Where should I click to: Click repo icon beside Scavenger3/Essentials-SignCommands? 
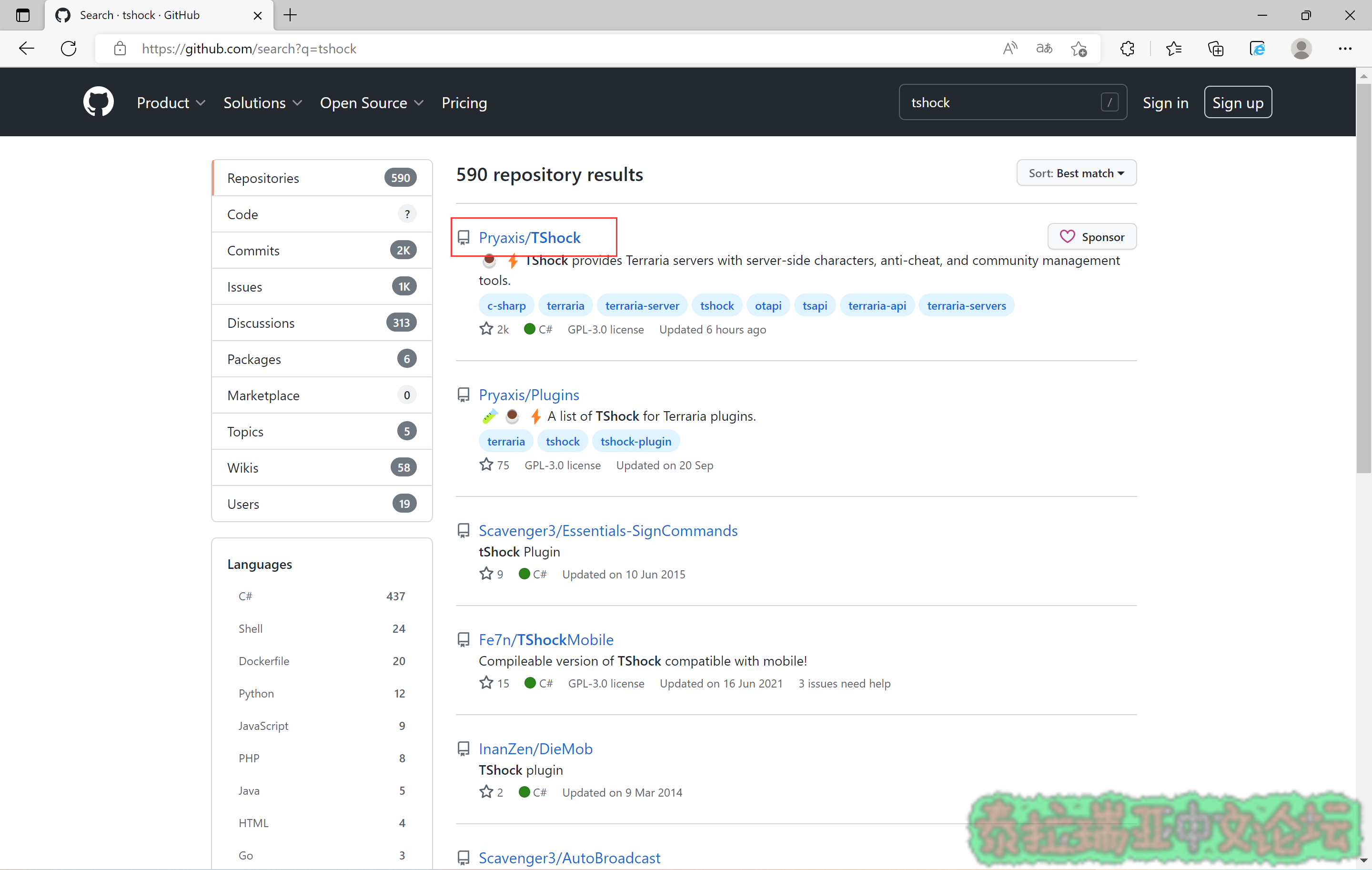coord(464,530)
